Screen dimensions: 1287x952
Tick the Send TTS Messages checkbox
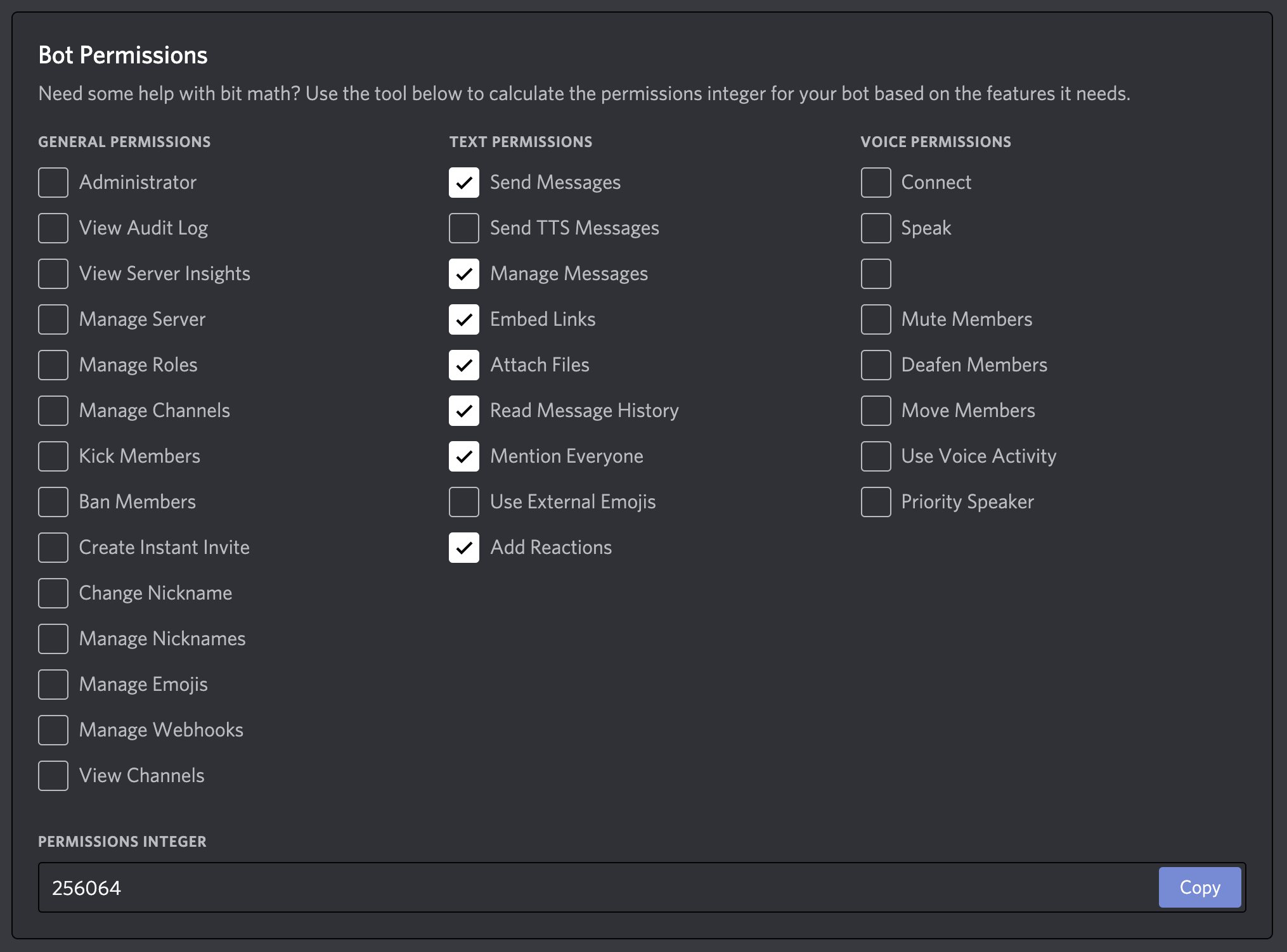(464, 228)
